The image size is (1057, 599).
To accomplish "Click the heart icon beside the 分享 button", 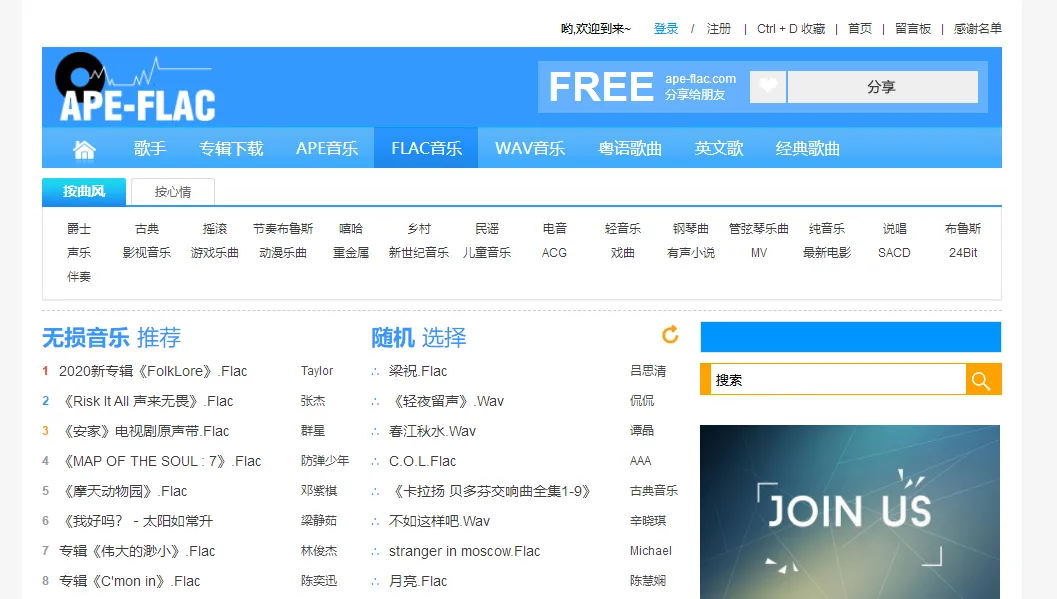I will [x=766, y=87].
